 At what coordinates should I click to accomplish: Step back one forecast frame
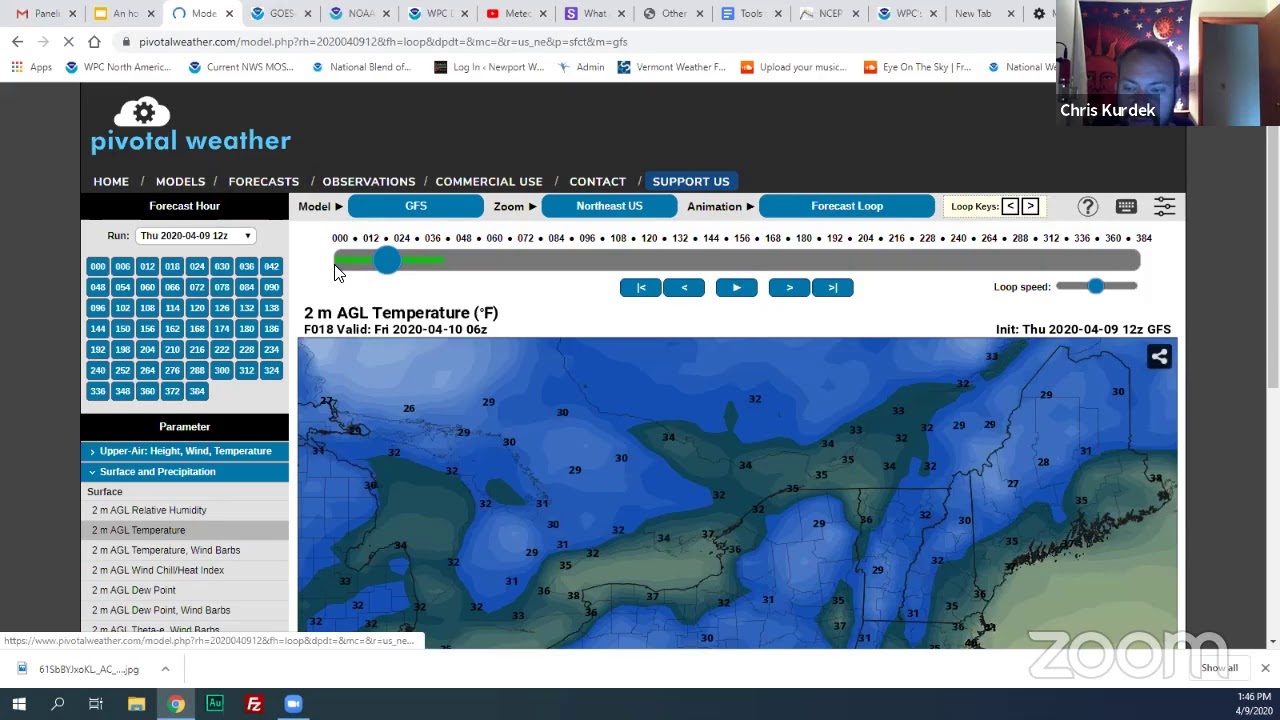(684, 287)
